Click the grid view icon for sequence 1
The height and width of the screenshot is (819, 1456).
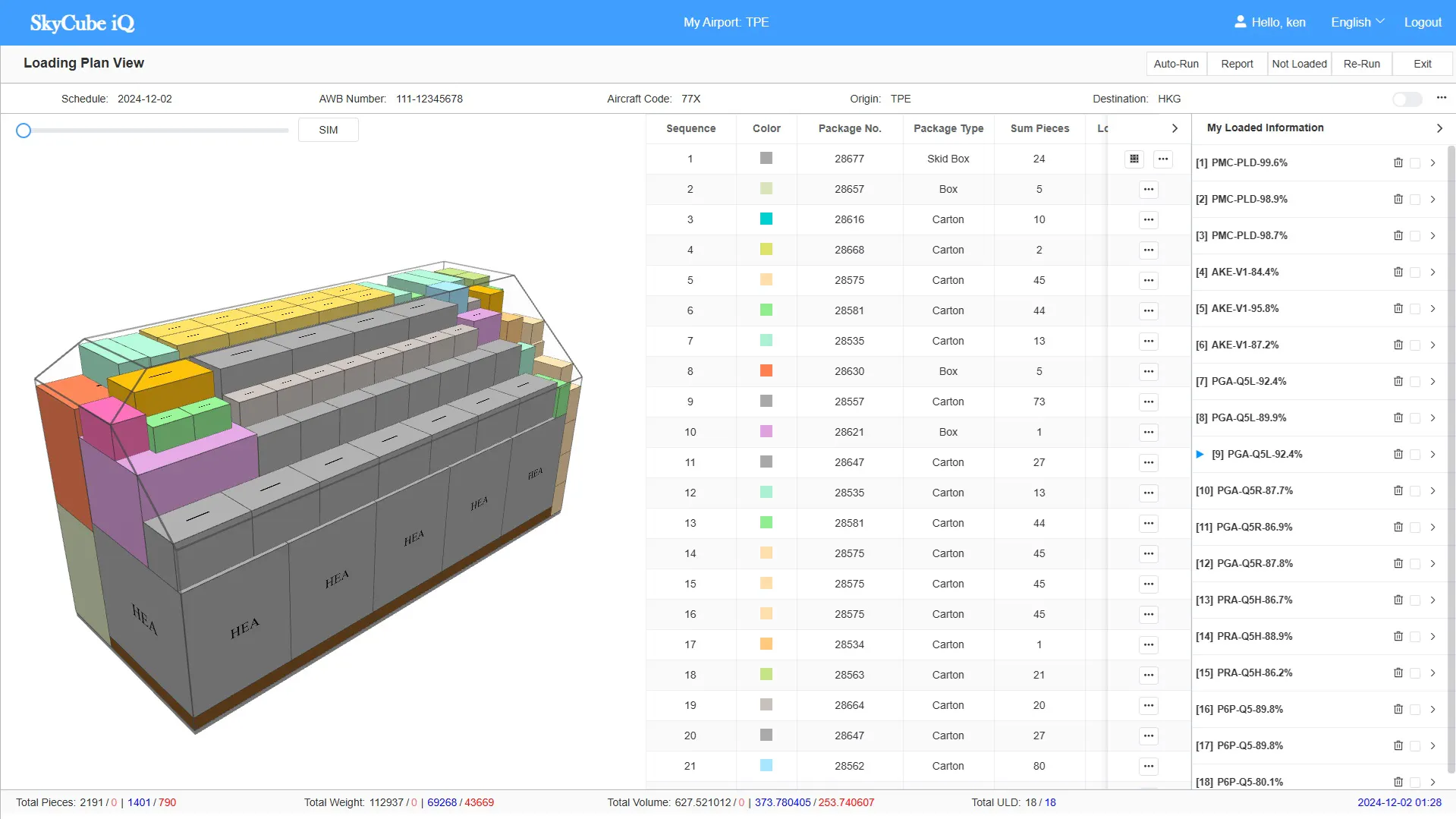(x=1134, y=159)
